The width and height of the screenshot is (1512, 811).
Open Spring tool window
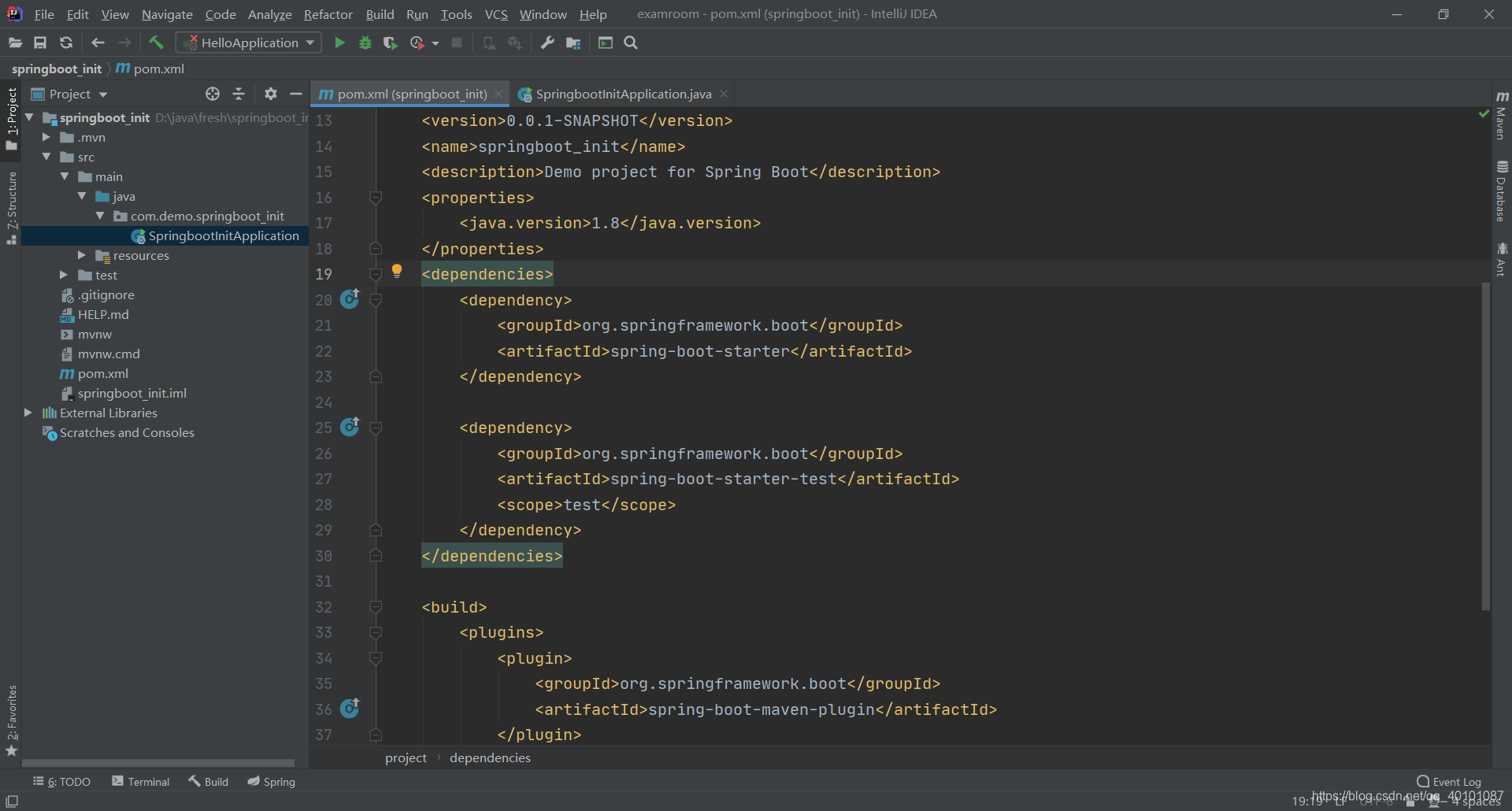pyautogui.click(x=271, y=781)
